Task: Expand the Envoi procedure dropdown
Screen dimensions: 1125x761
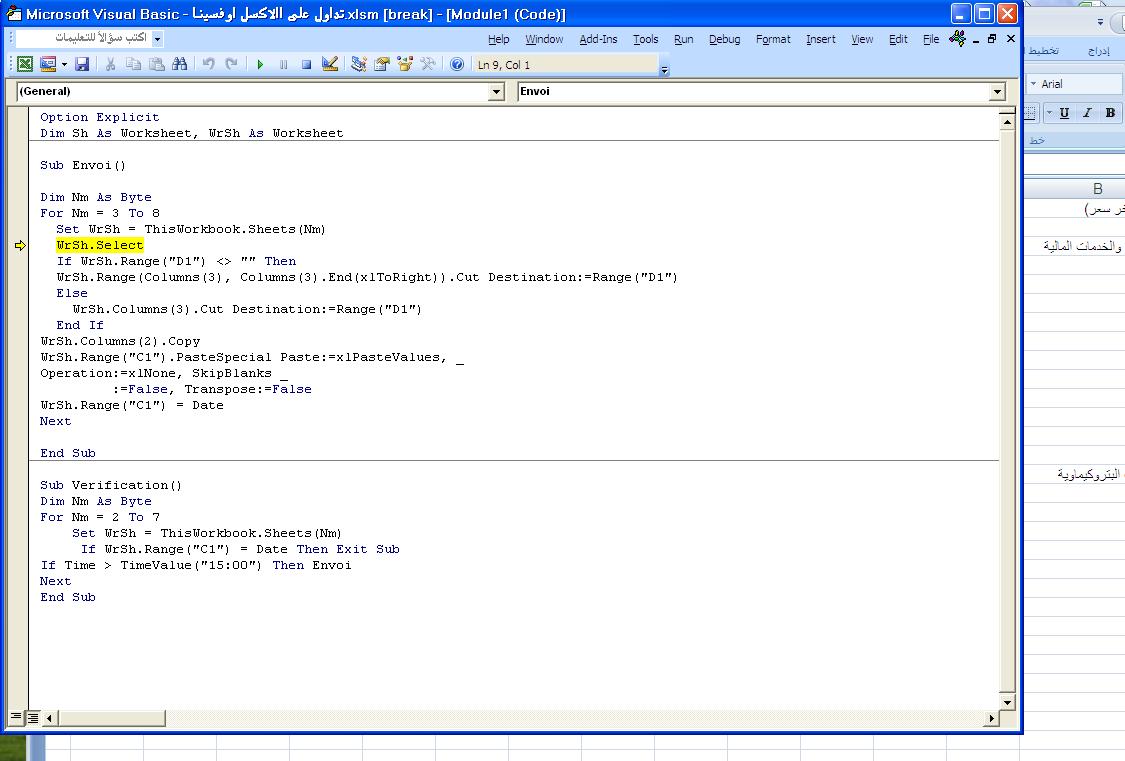Action: (x=997, y=92)
